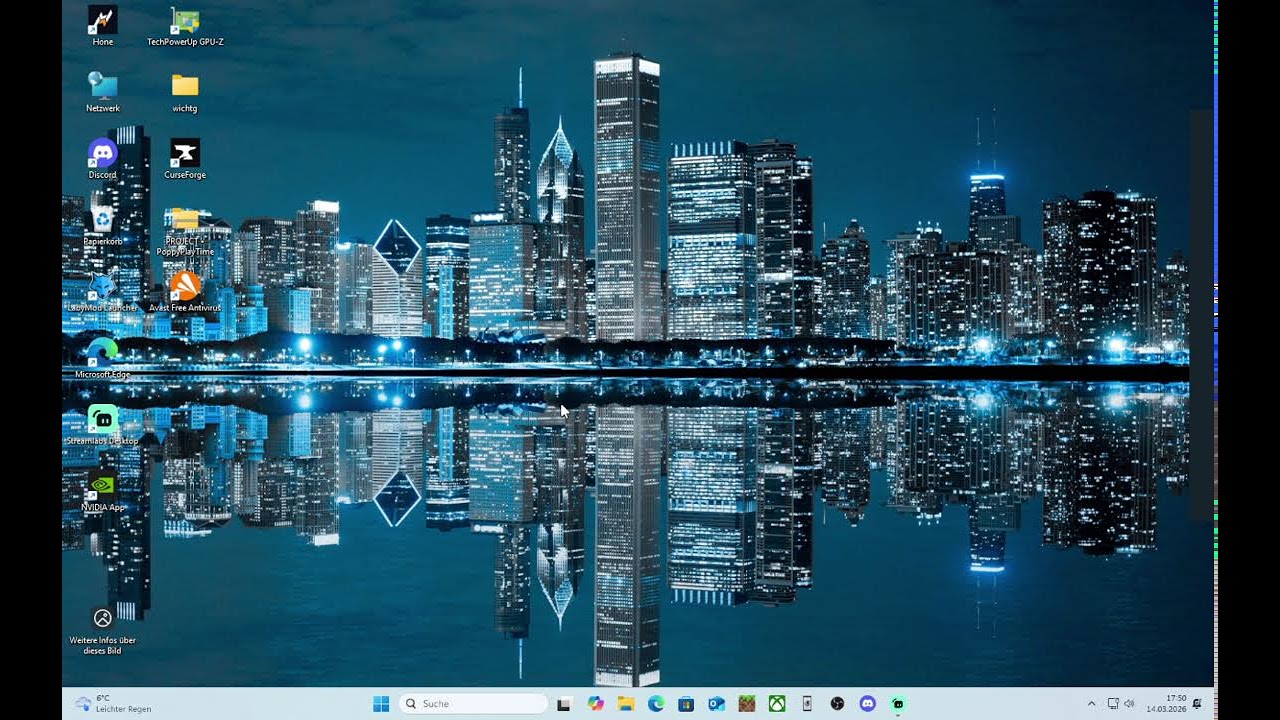Open Task View from the taskbar

click(564, 704)
